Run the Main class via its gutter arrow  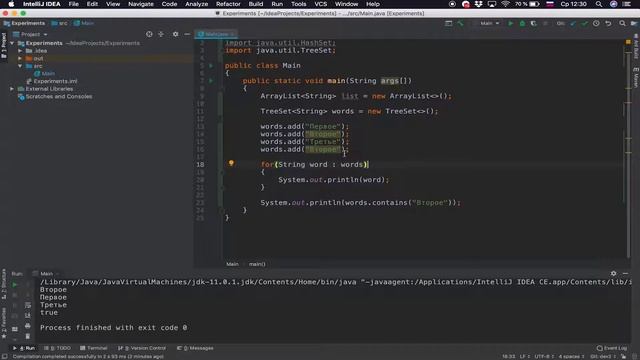tap(211, 66)
